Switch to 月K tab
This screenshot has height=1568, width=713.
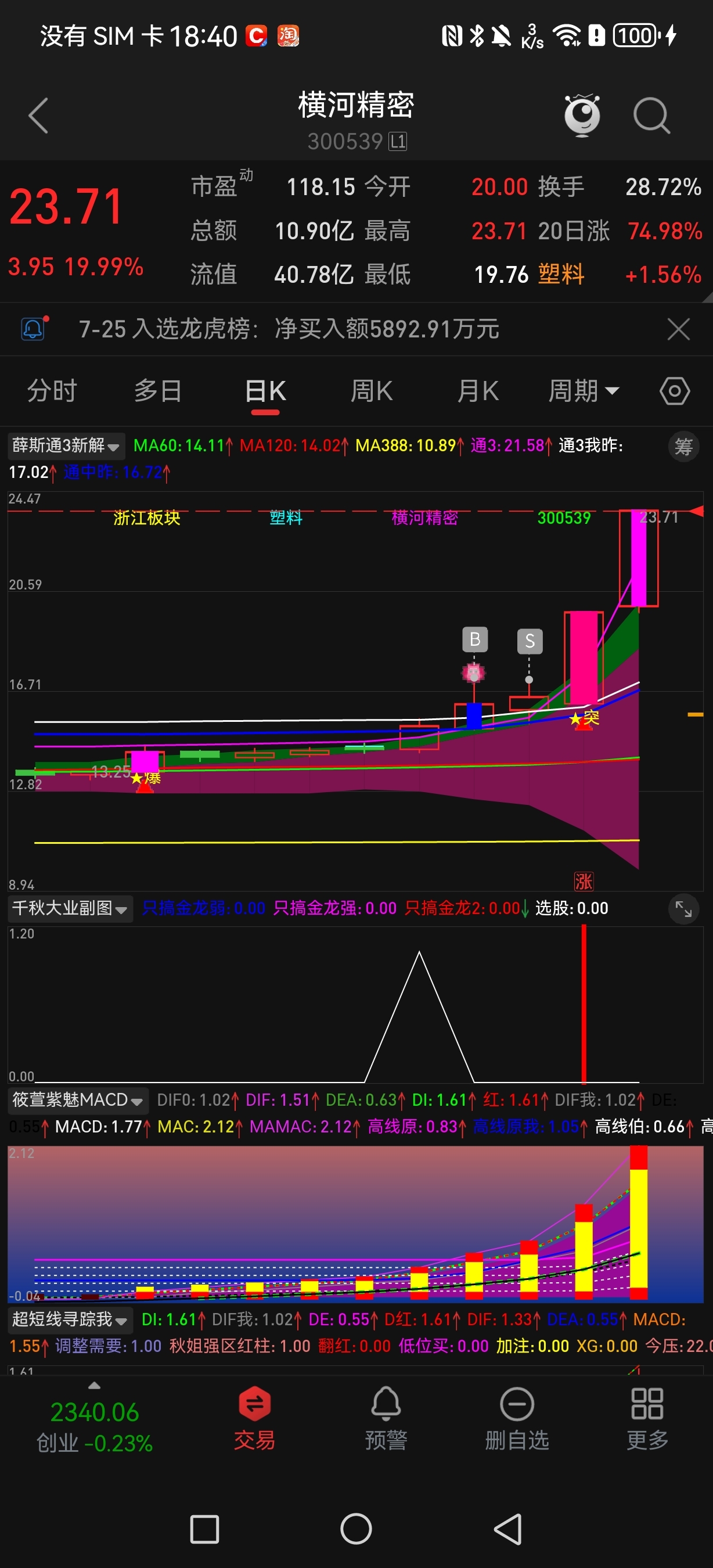point(478,391)
